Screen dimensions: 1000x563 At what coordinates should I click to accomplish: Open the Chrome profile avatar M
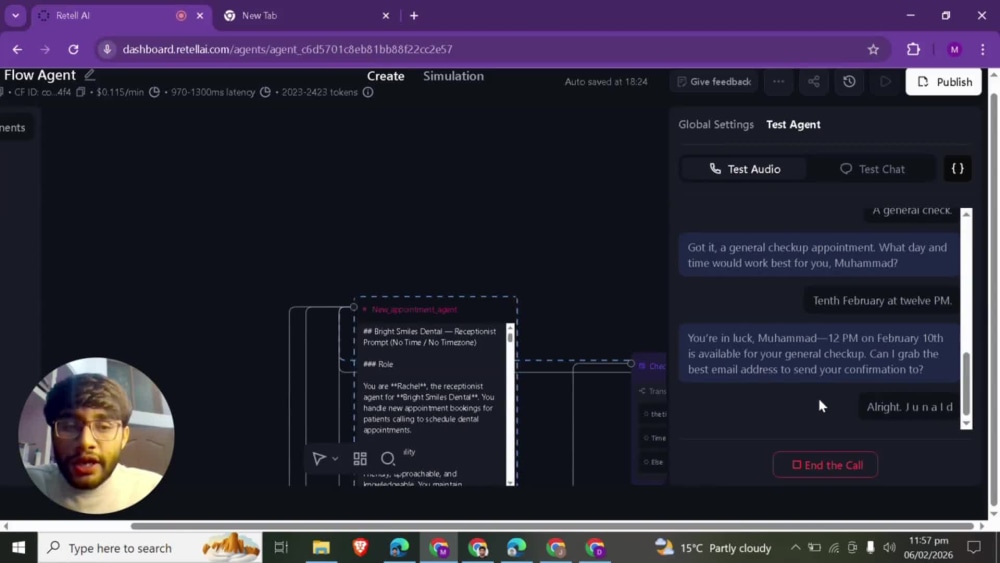[954, 49]
